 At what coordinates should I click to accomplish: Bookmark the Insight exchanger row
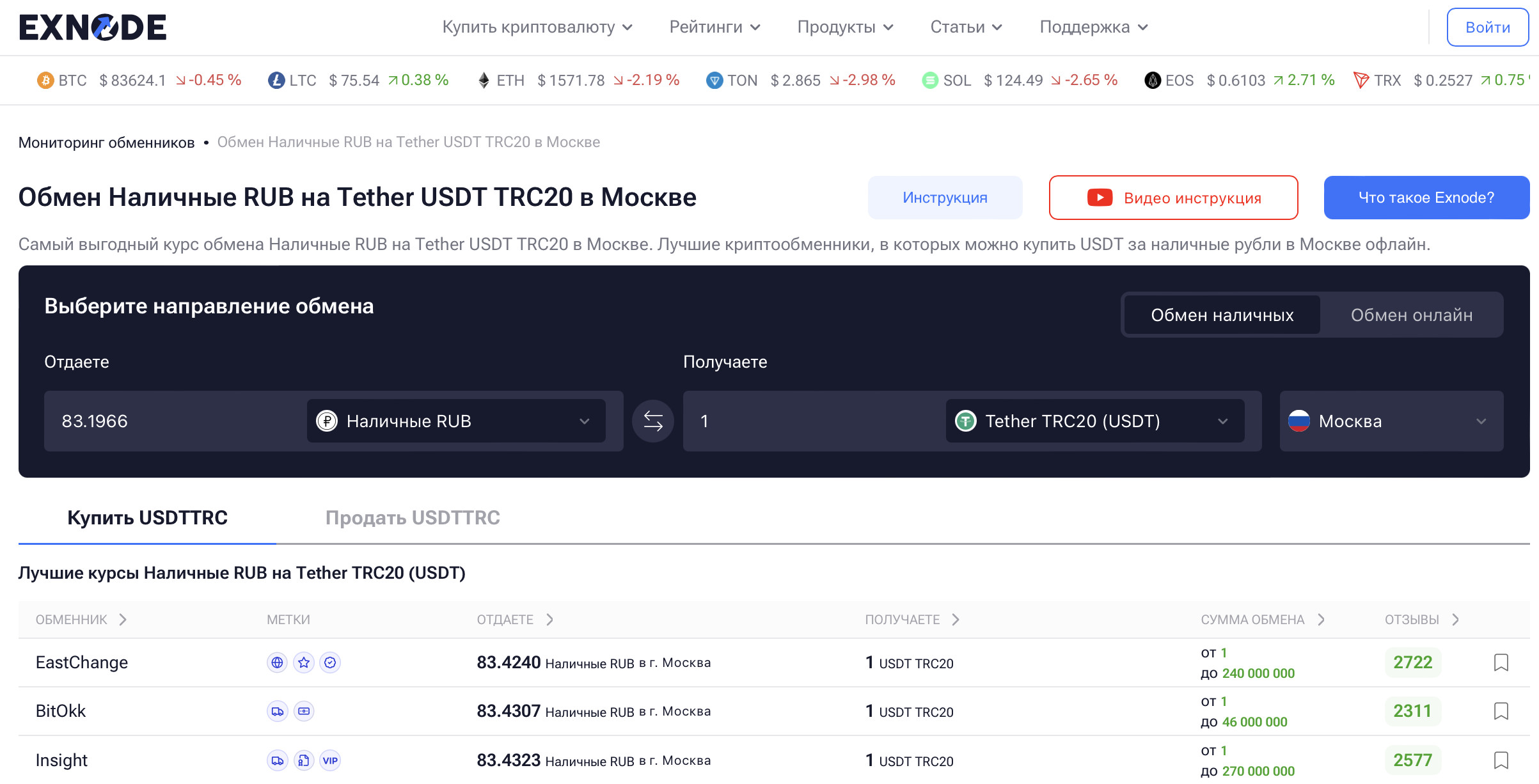(x=1501, y=760)
